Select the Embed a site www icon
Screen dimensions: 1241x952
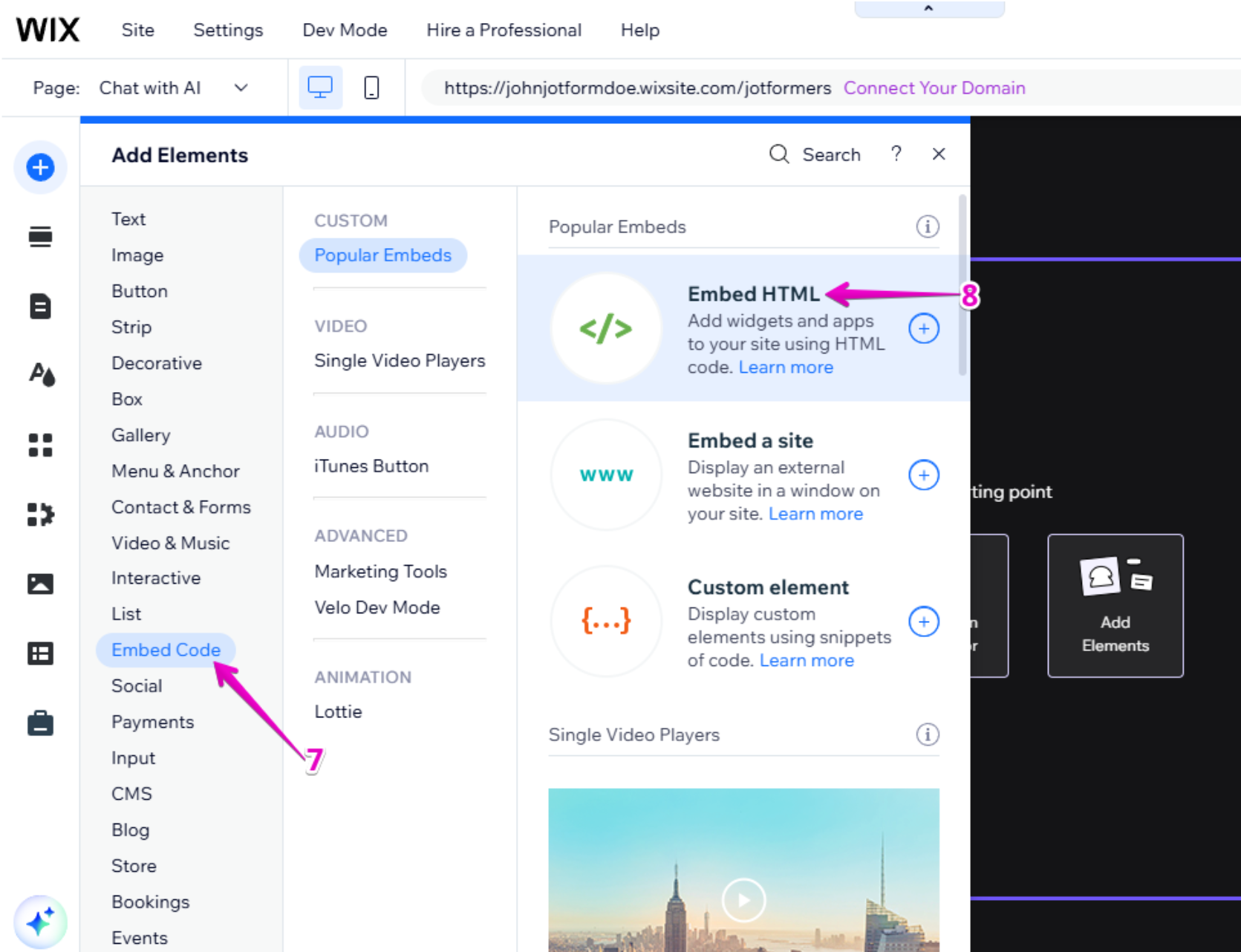point(606,475)
